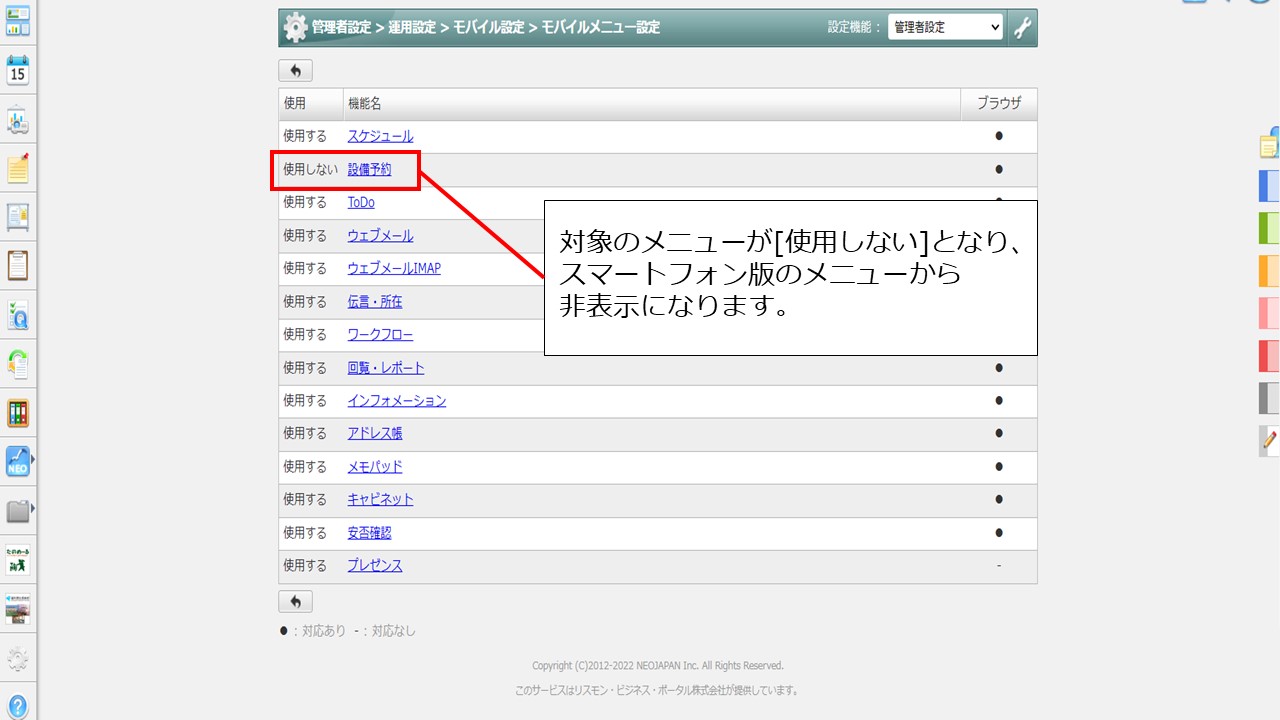Click the 運用設定 breadcrumb text
This screenshot has height=720, width=1280.
[412, 28]
